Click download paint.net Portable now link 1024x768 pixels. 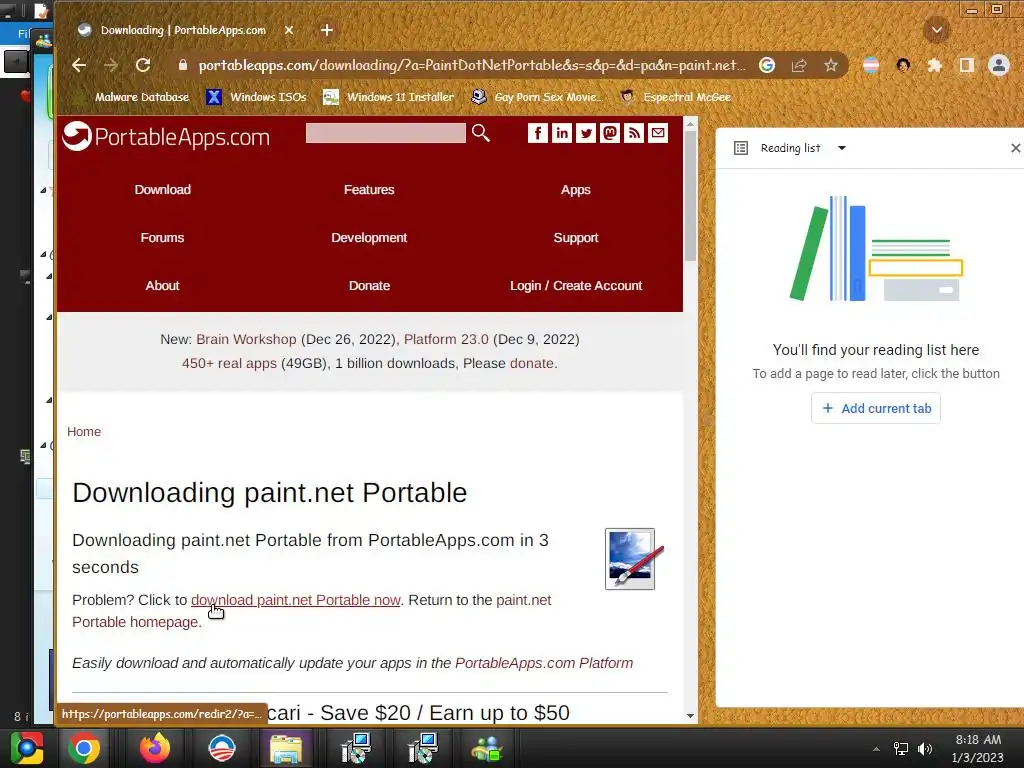coord(295,600)
